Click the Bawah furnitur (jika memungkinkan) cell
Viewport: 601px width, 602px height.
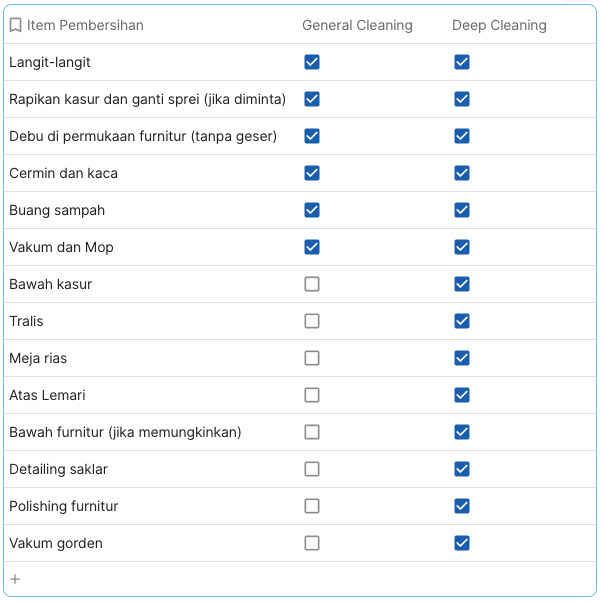(125, 432)
